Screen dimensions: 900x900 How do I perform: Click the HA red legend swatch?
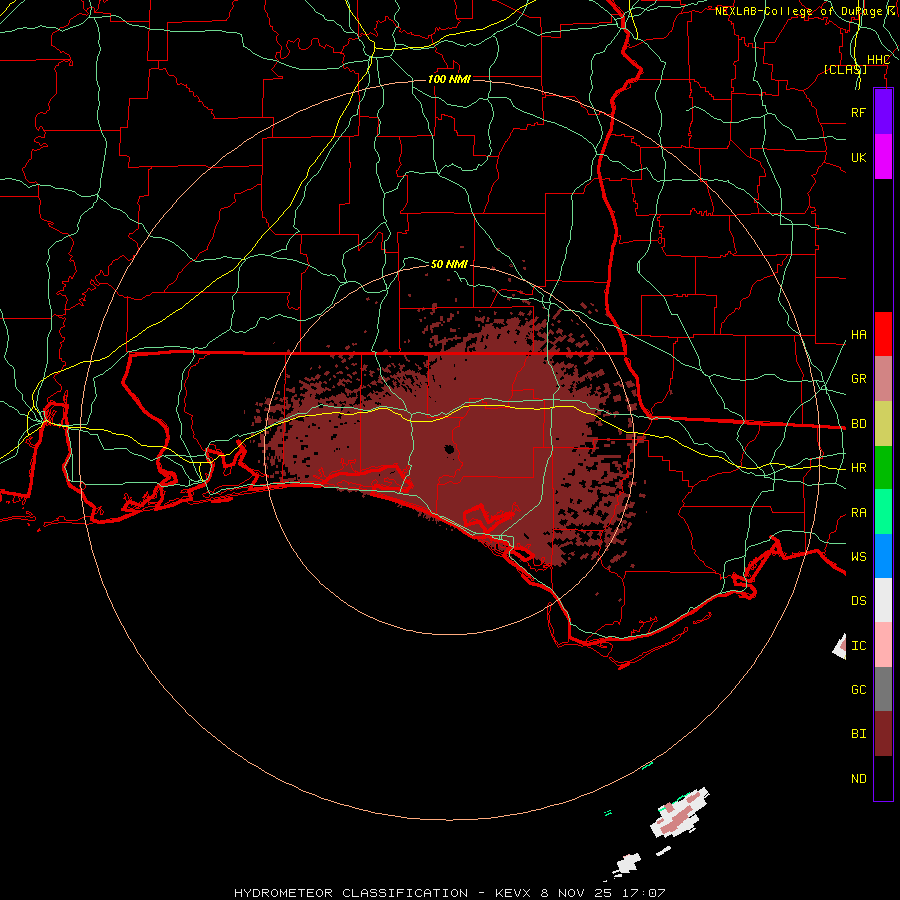pos(883,334)
